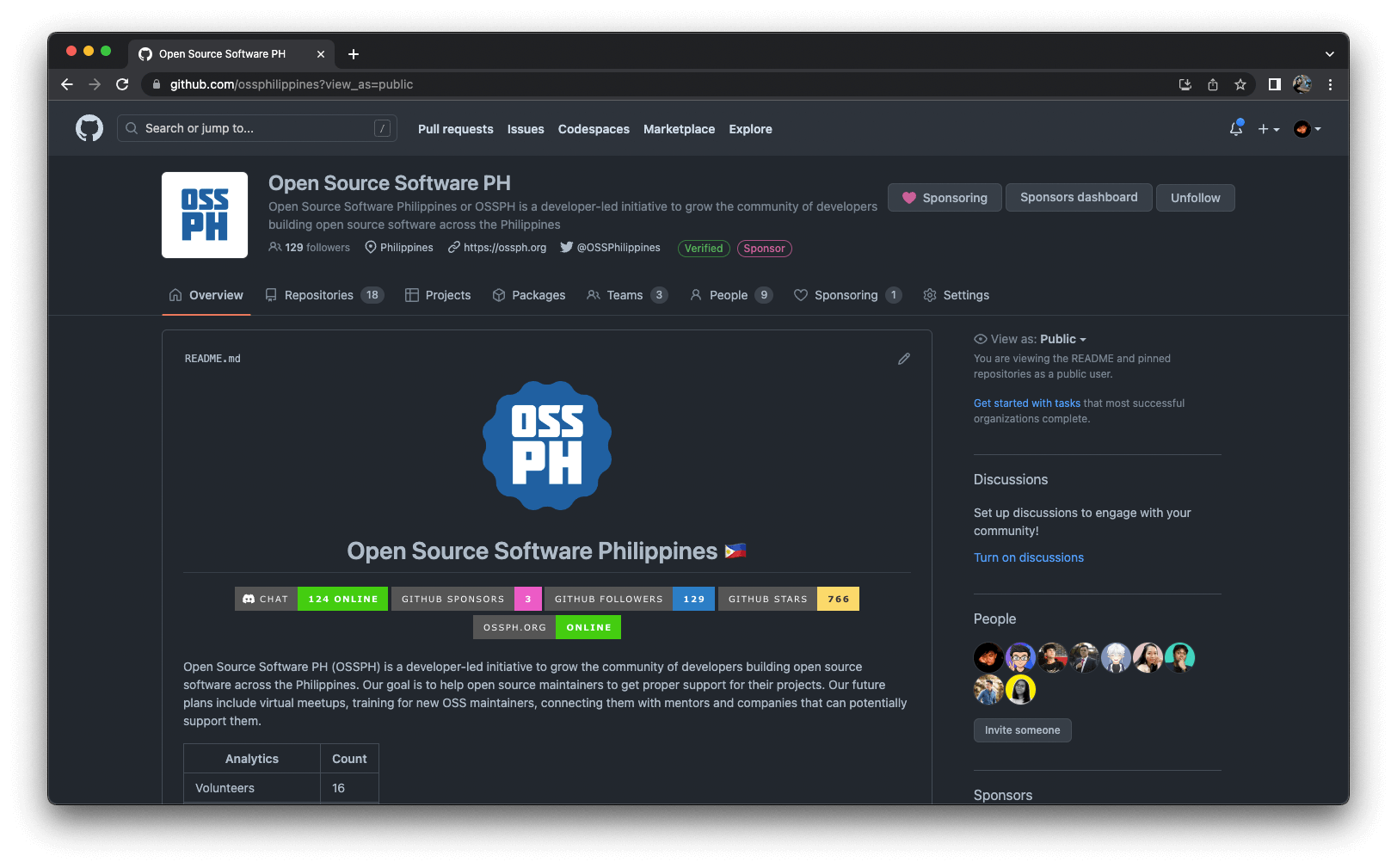Bookmark this page with the star
The image size is (1397, 868).
1240,84
